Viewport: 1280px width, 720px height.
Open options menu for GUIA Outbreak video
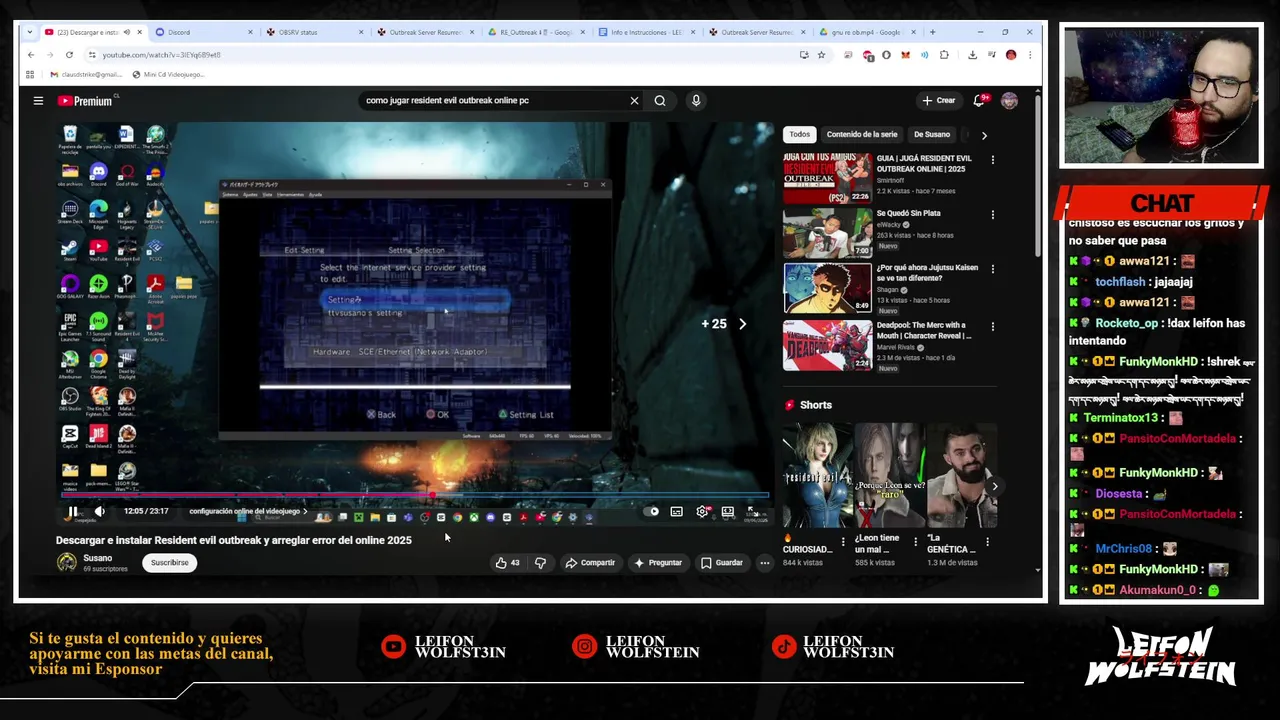tap(993, 160)
